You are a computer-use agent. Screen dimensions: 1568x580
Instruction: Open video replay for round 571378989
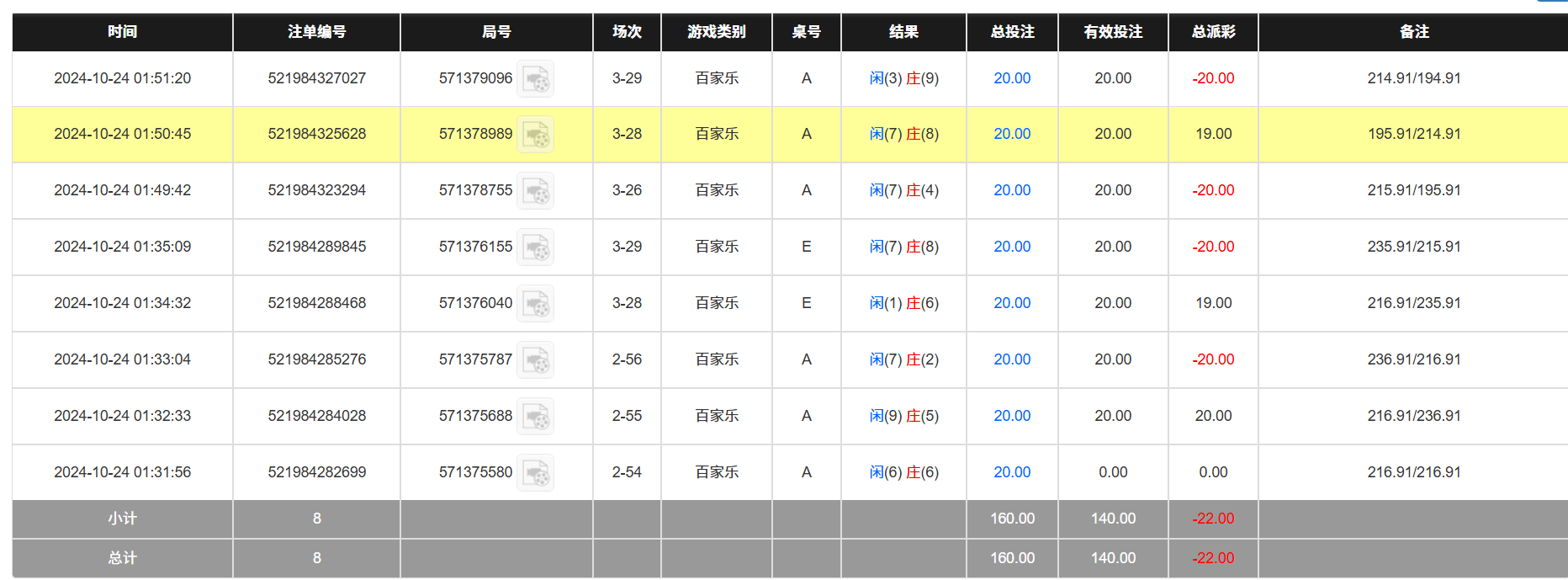[x=535, y=135]
